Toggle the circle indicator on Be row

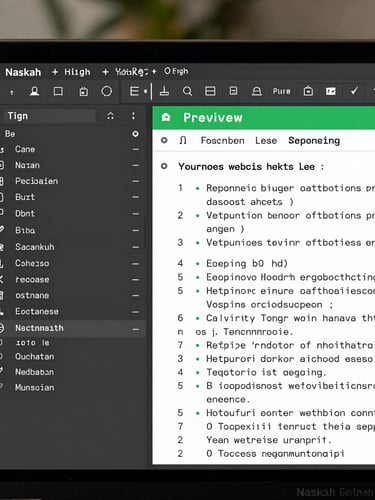point(135,134)
